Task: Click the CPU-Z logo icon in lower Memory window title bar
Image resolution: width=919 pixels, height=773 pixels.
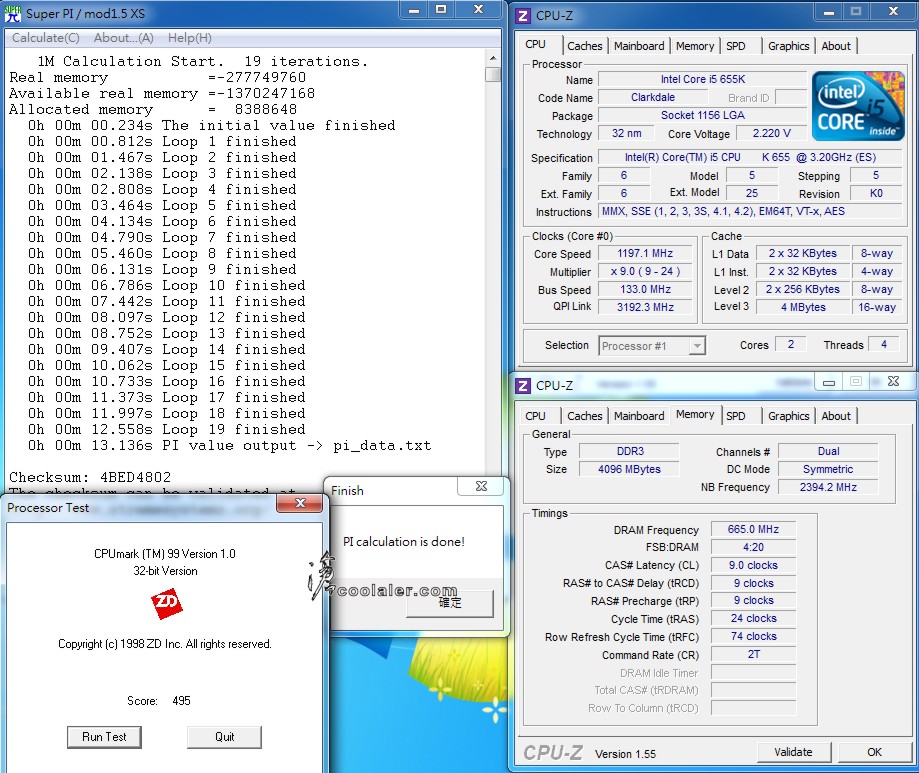Action: point(522,386)
